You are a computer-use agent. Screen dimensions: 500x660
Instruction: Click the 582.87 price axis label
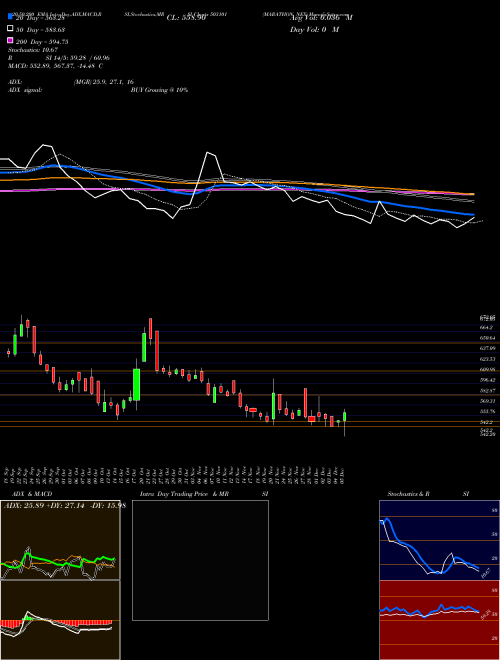[x=487, y=391]
